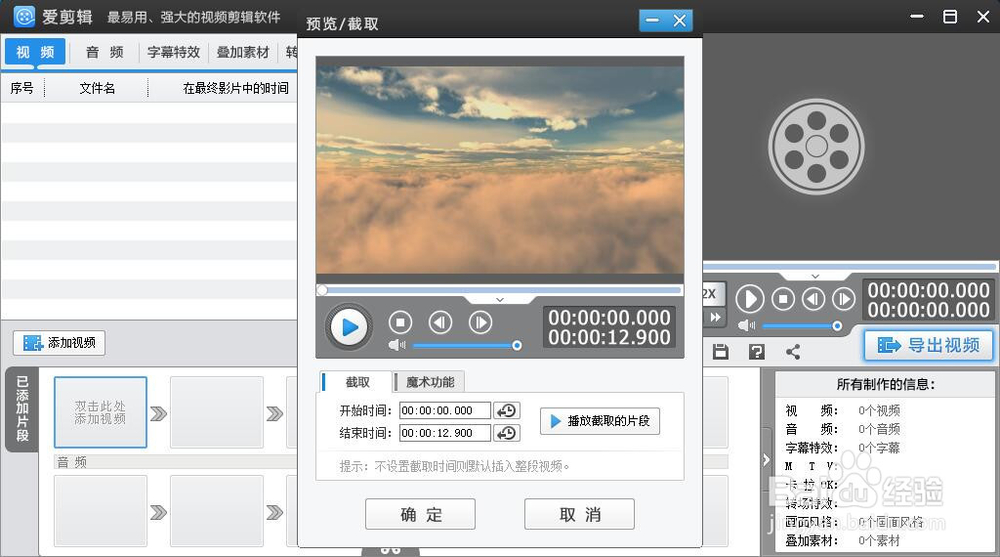Minimize the main application window

point(917,17)
